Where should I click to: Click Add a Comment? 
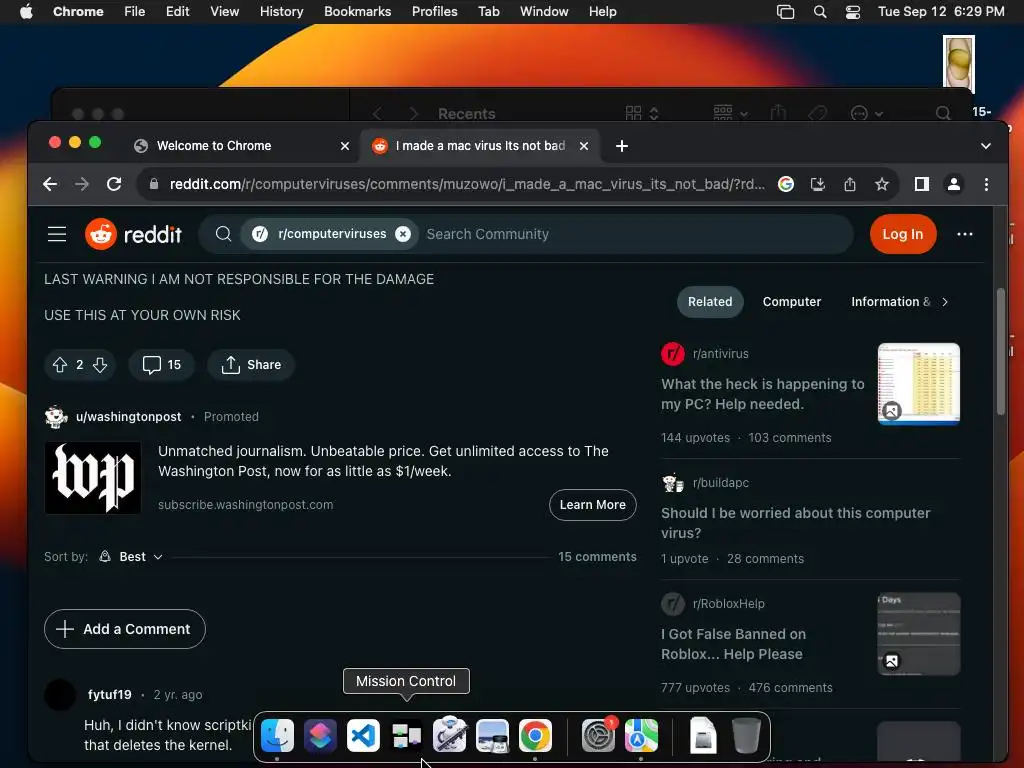pyautogui.click(x=125, y=629)
